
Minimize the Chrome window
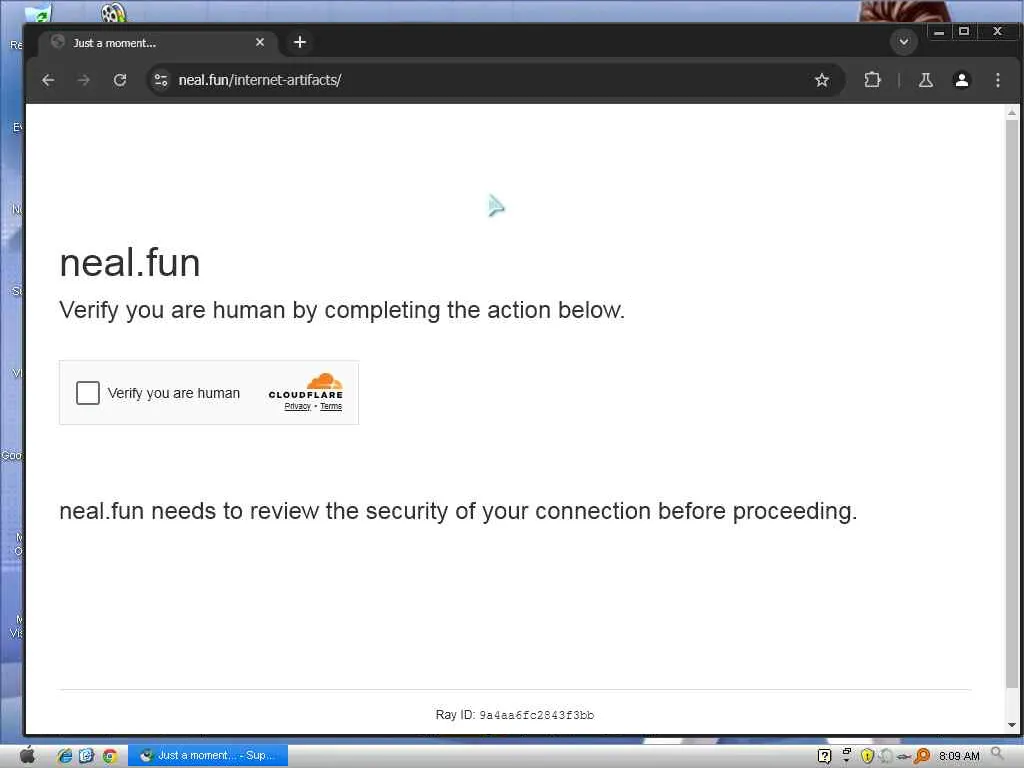(939, 32)
